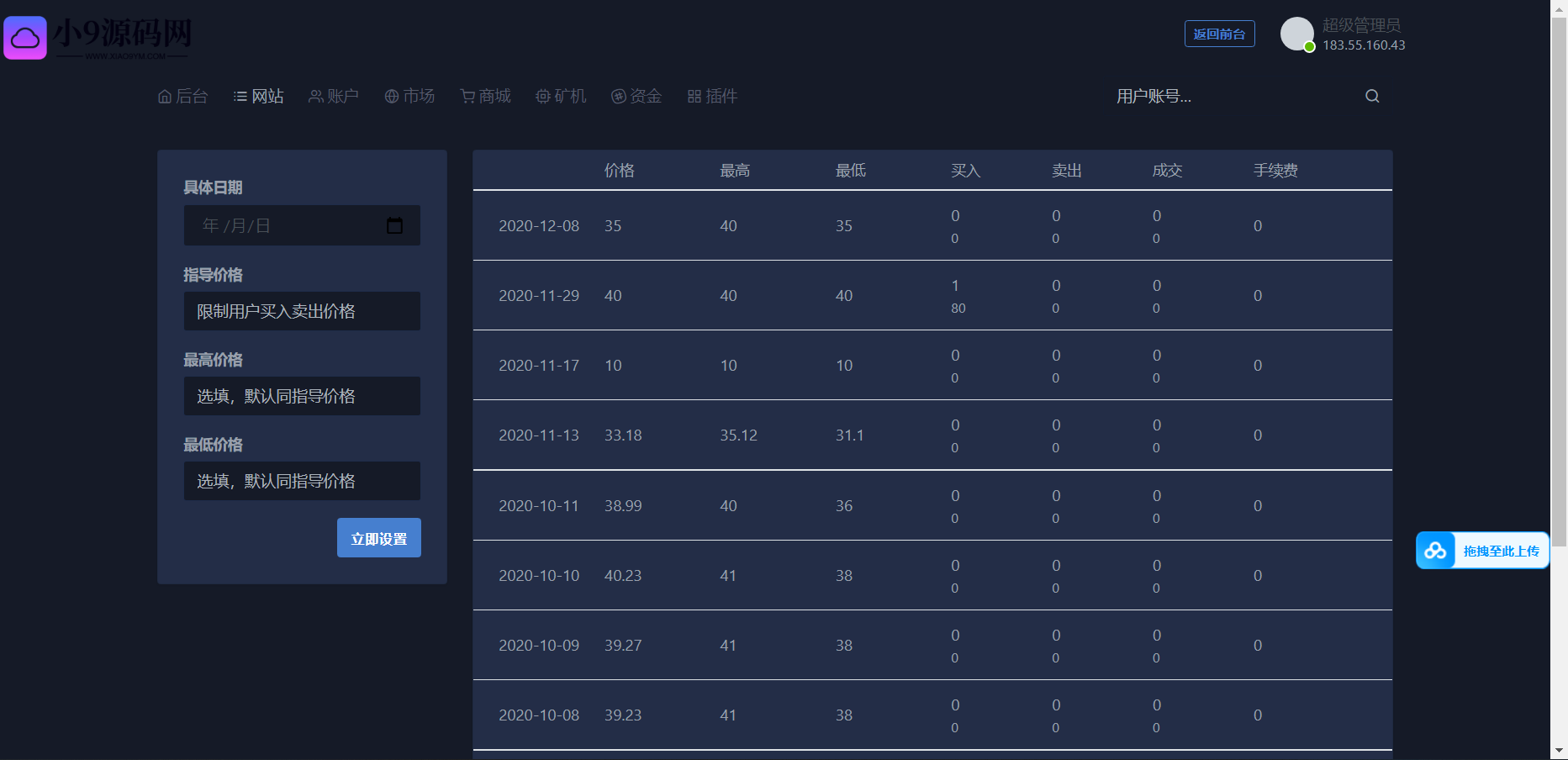1568x760 pixels.
Task: Select the 2020-10-11 row date
Action: (x=539, y=506)
